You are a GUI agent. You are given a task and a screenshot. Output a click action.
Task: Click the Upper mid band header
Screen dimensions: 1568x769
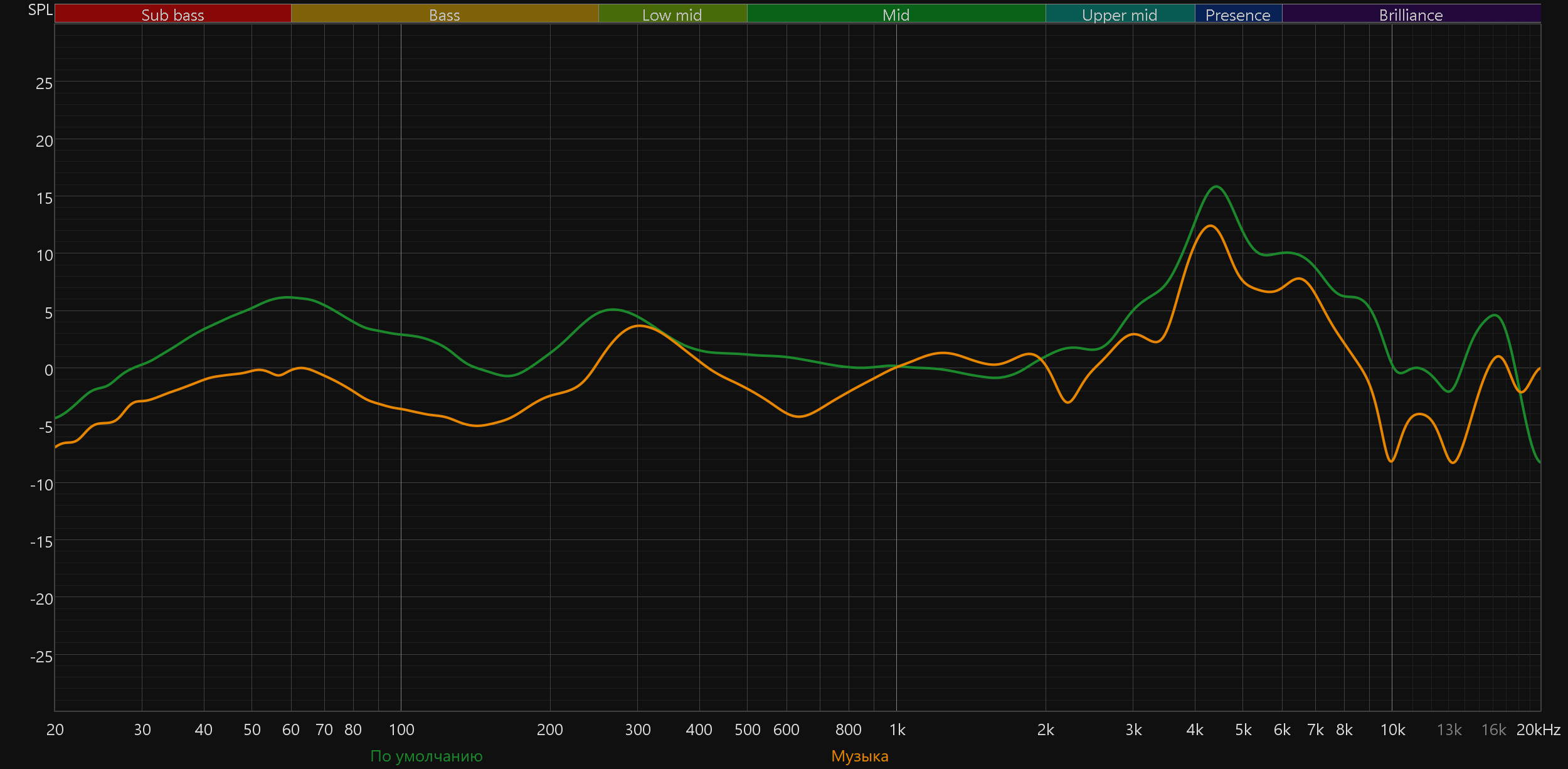(1120, 14)
